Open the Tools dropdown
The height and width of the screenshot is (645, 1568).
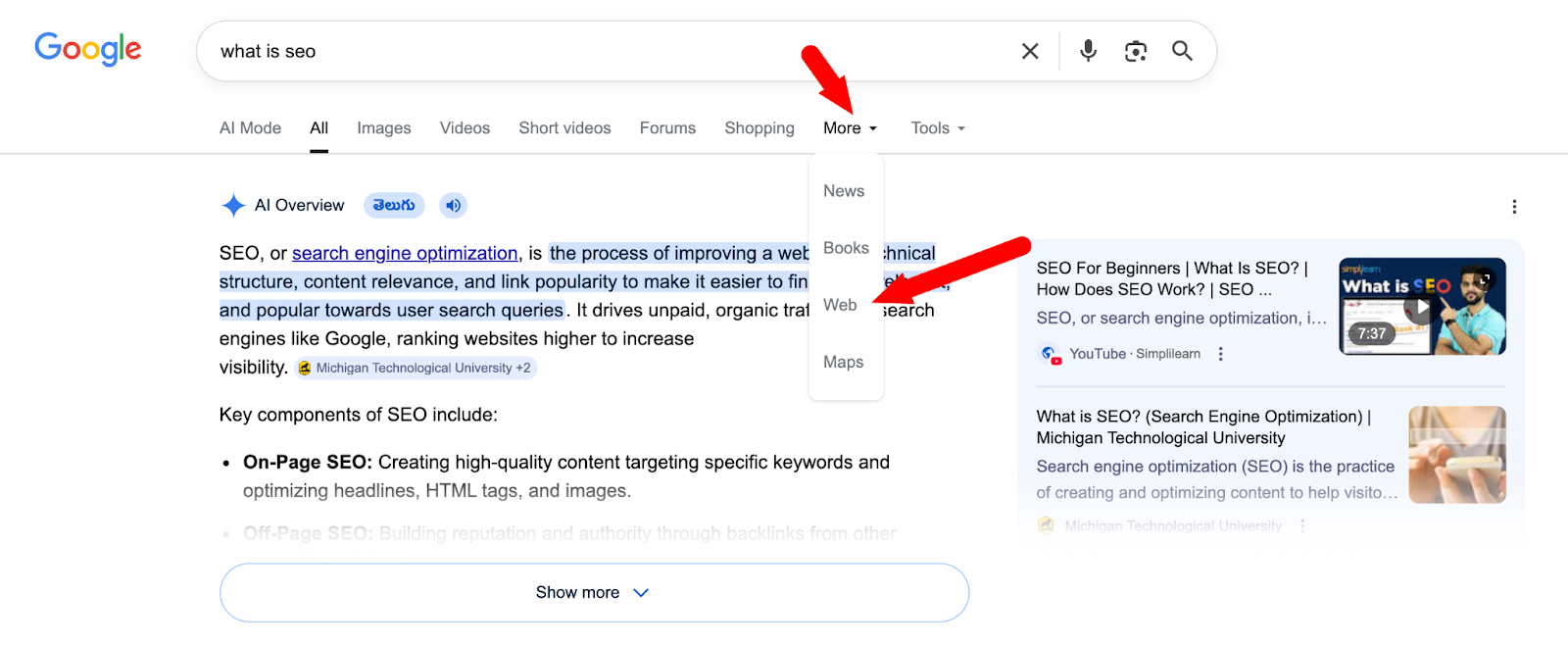click(938, 128)
